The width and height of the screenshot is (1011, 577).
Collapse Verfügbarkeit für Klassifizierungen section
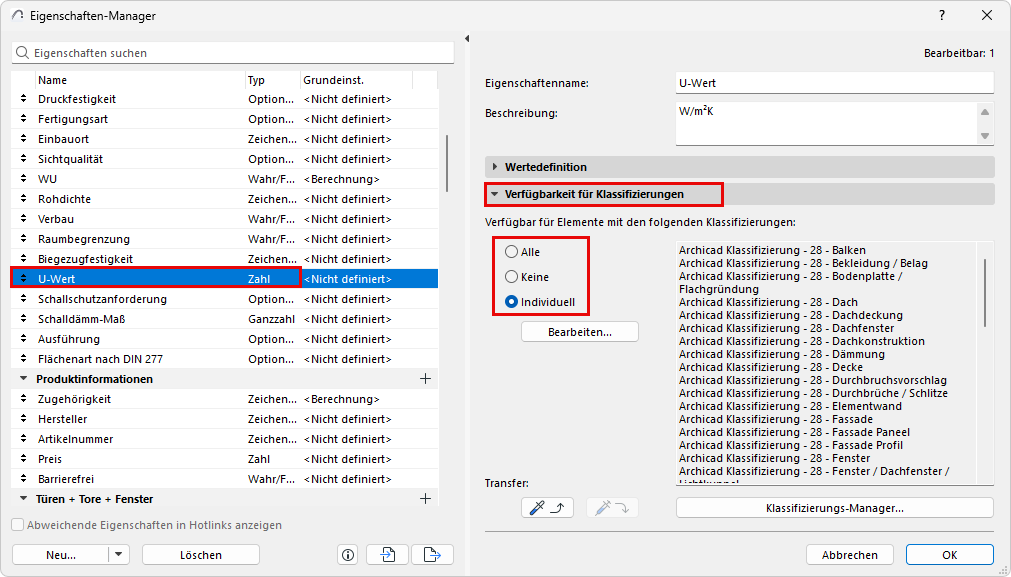pyautogui.click(x=495, y=194)
